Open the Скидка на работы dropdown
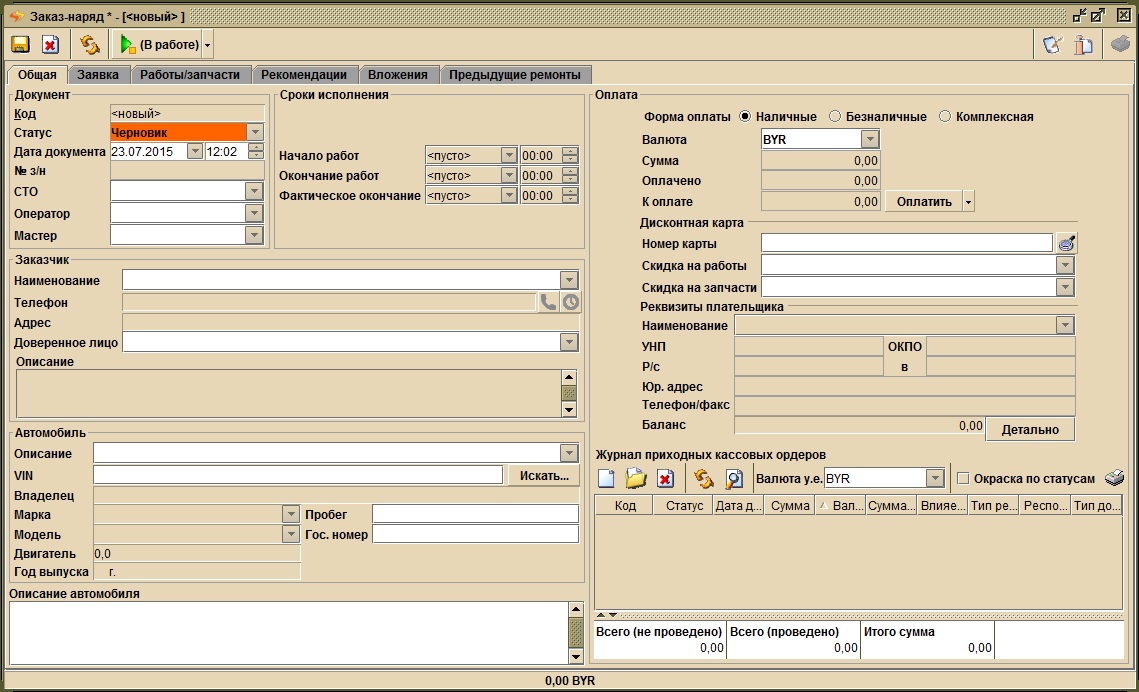The height and width of the screenshot is (692, 1139). (1065, 265)
